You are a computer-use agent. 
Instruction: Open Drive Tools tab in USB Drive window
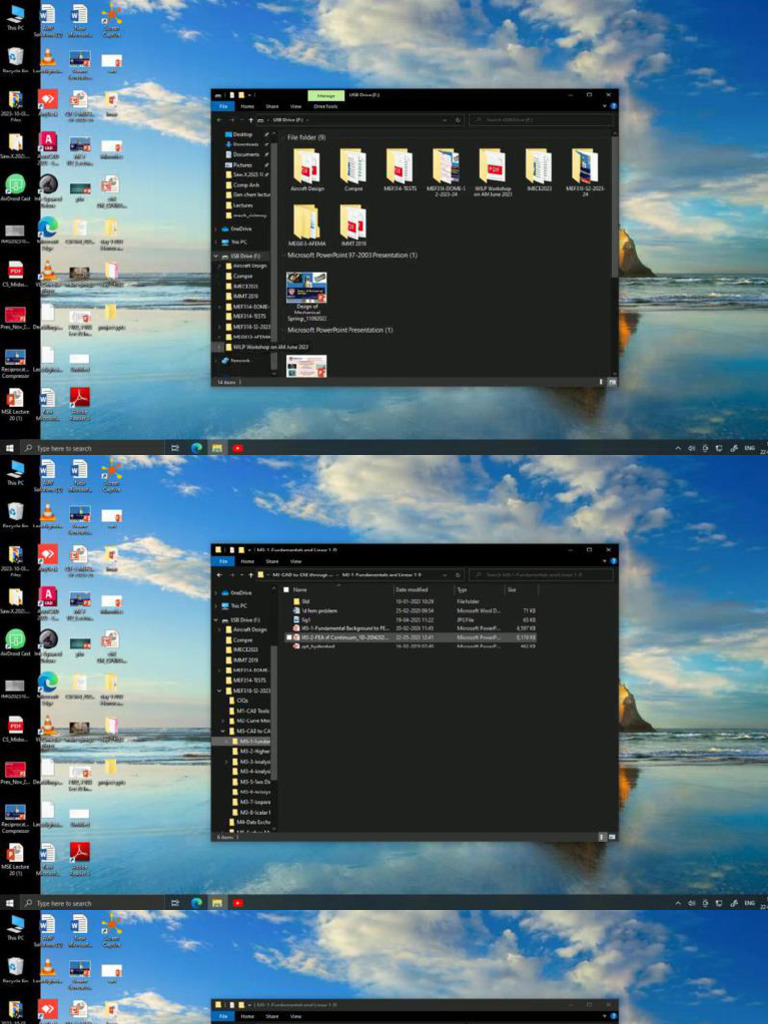[326, 106]
